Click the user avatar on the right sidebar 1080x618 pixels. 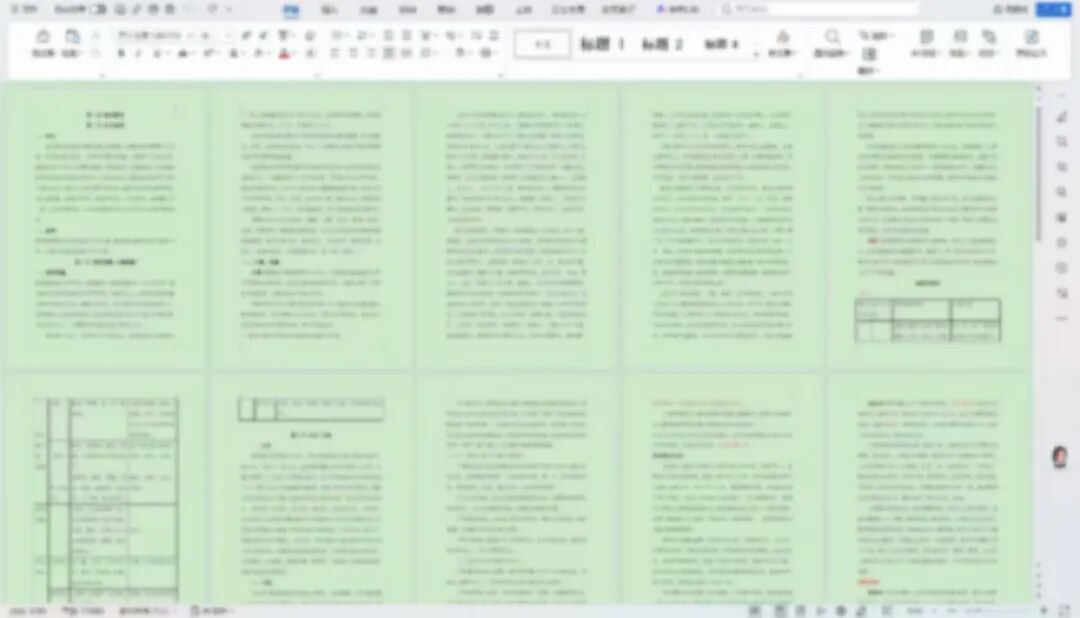tap(1060, 457)
